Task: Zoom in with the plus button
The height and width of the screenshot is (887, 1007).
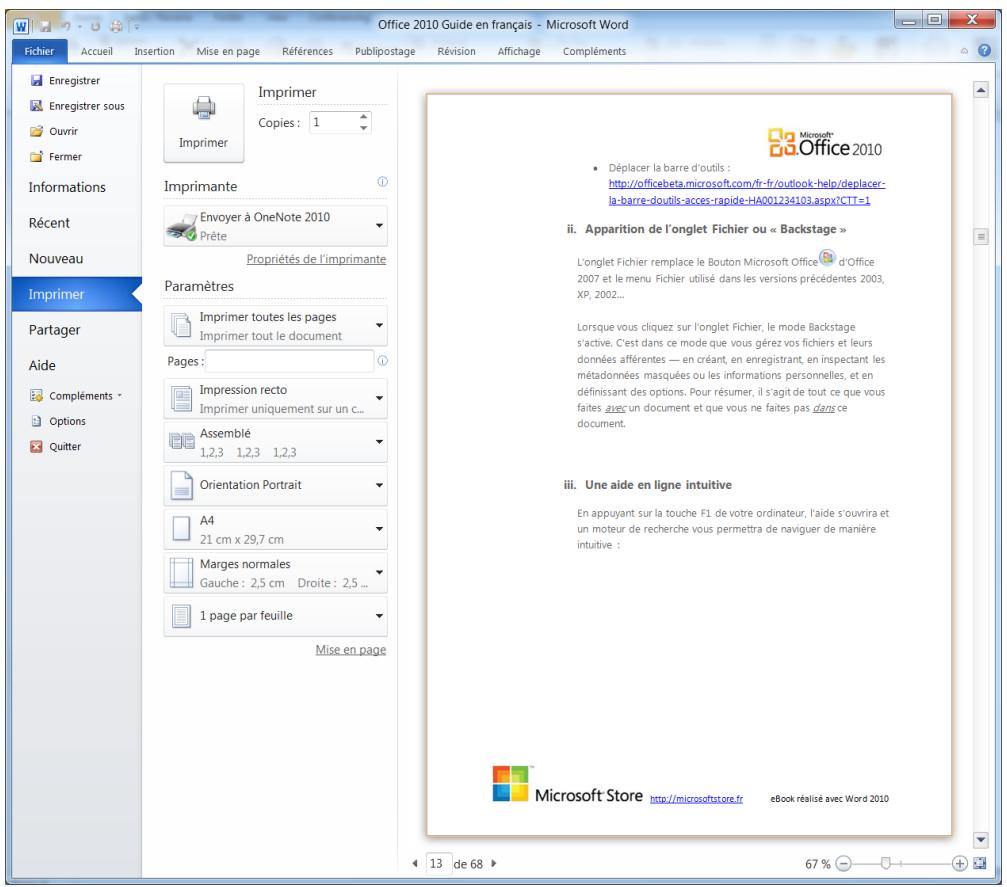Action: click(959, 864)
